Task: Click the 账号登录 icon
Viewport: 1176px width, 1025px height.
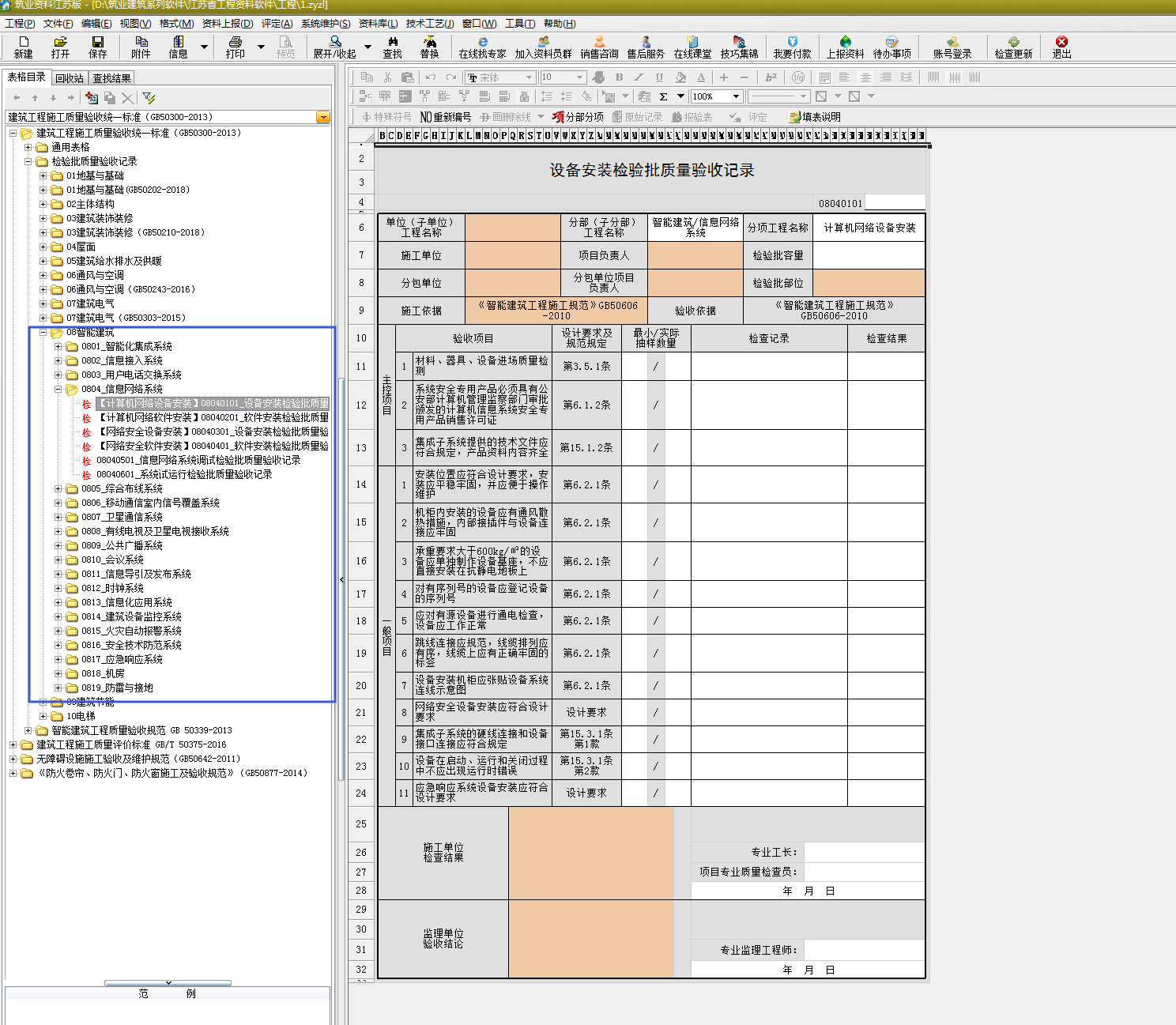Action: pos(952,47)
